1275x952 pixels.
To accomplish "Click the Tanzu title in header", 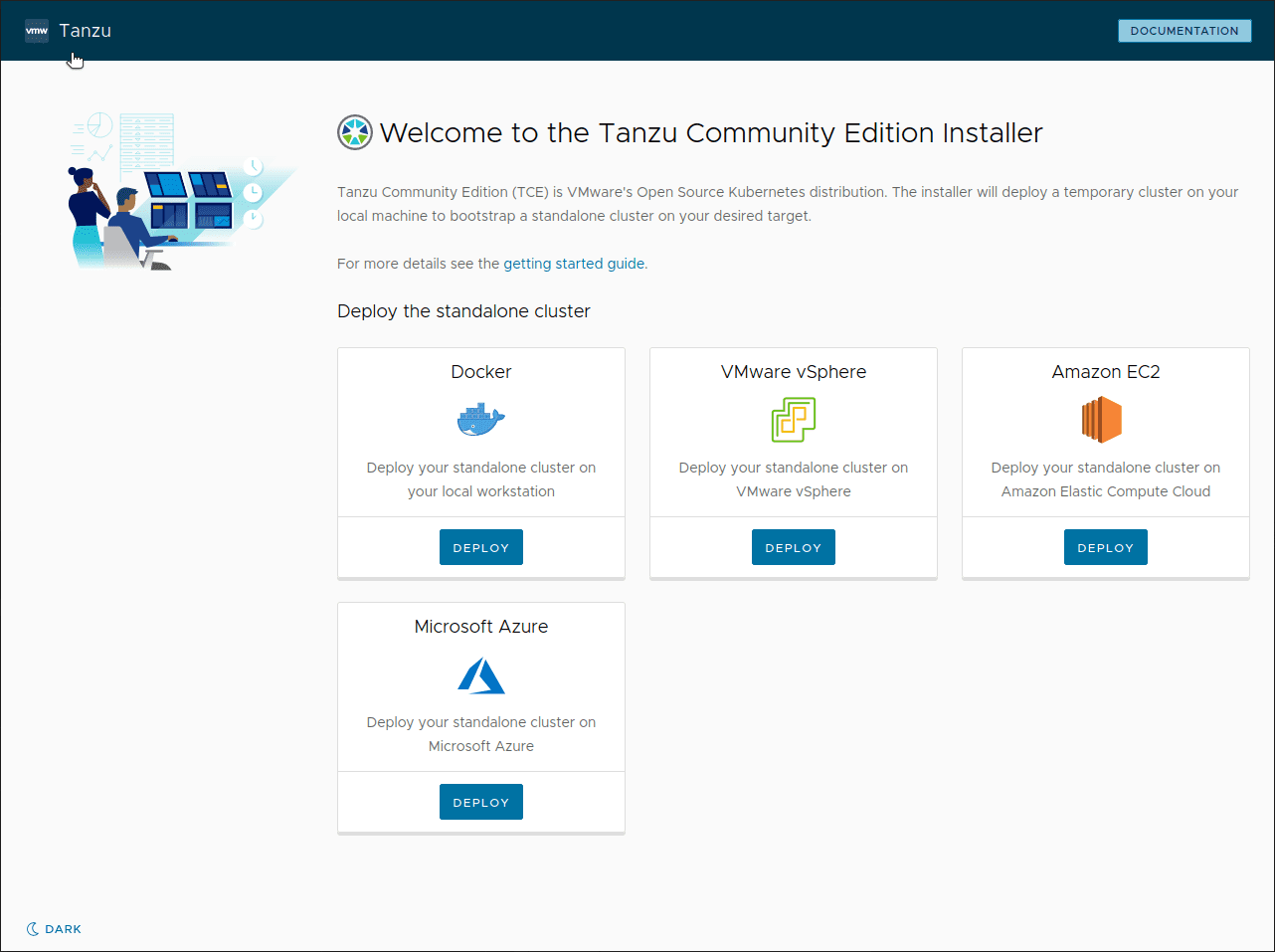I will click(86, 31).
